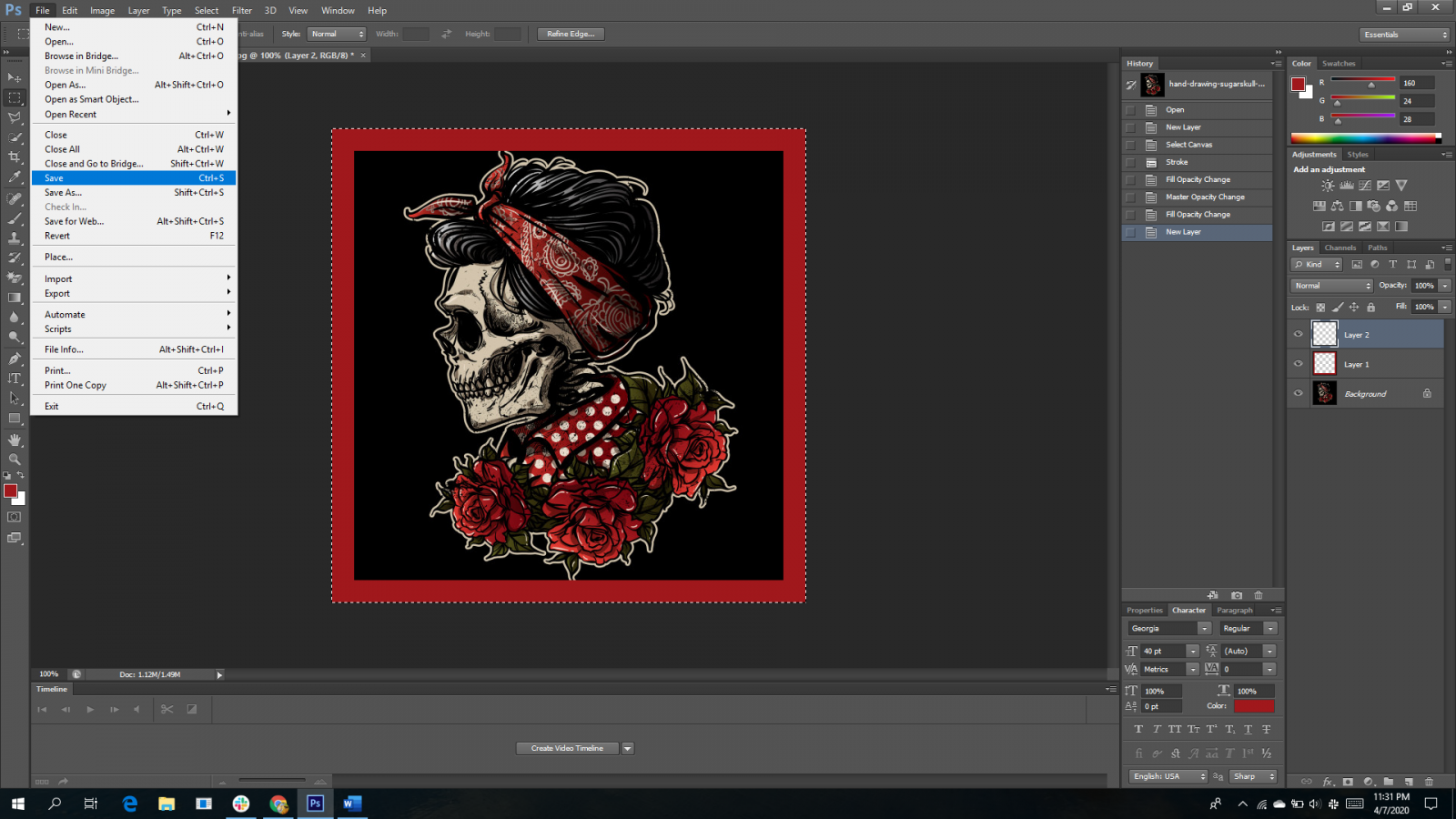Hide the Layer 1 visibility eye
The width and height of the screenshot is (1456, 819).
pyautogui.click(x=1299, y=364)
